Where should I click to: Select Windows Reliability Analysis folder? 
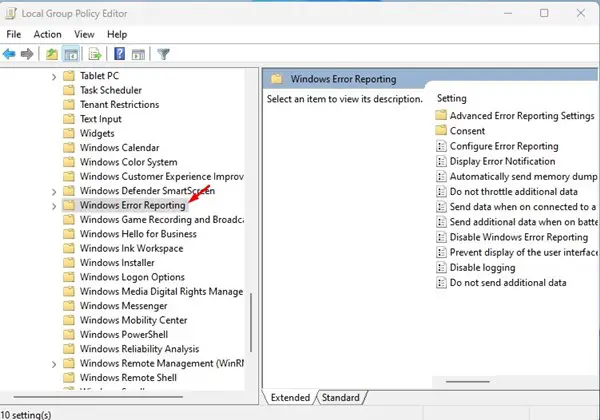pos(140,349)
